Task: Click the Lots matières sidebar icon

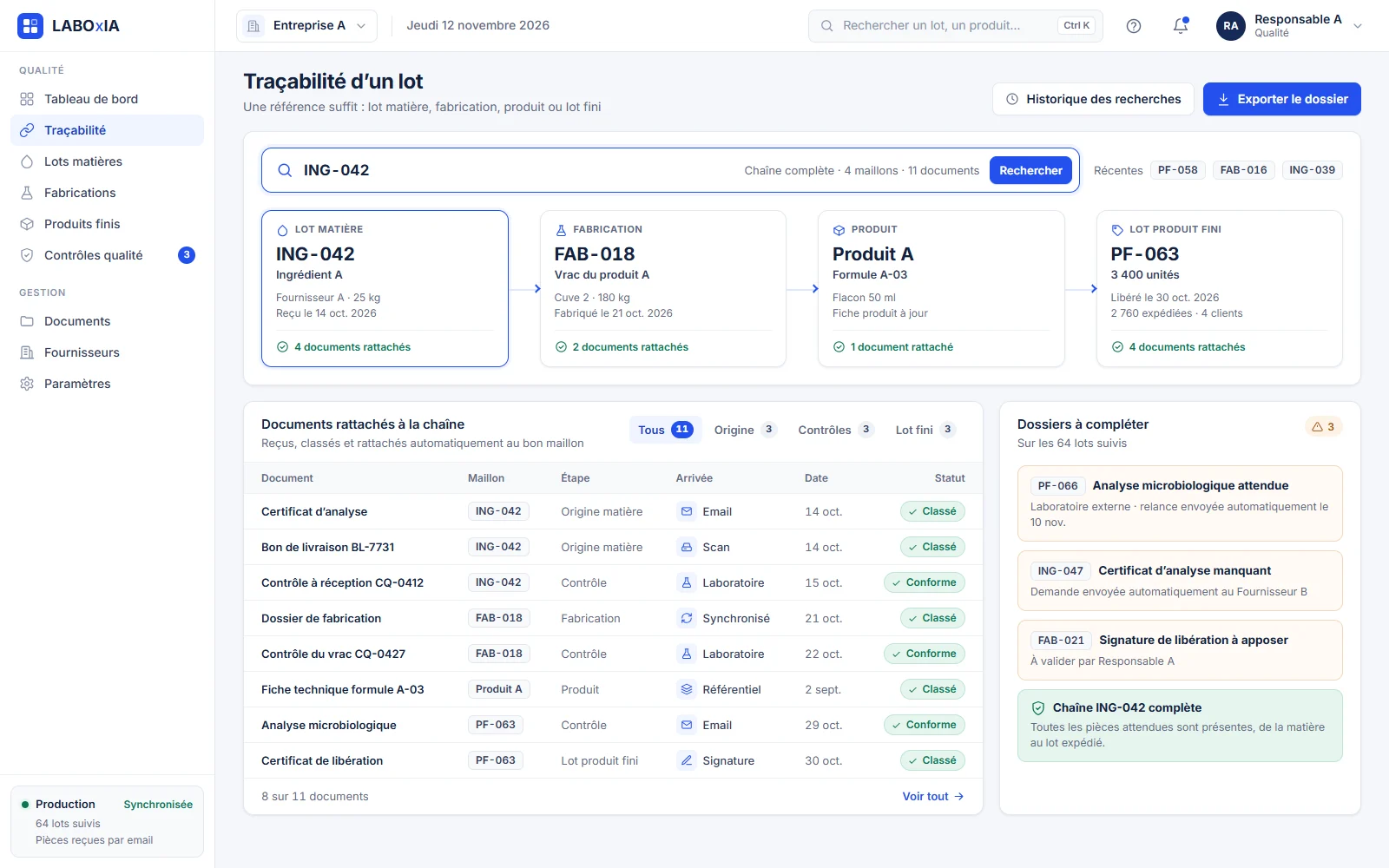Action: (27, 161)
